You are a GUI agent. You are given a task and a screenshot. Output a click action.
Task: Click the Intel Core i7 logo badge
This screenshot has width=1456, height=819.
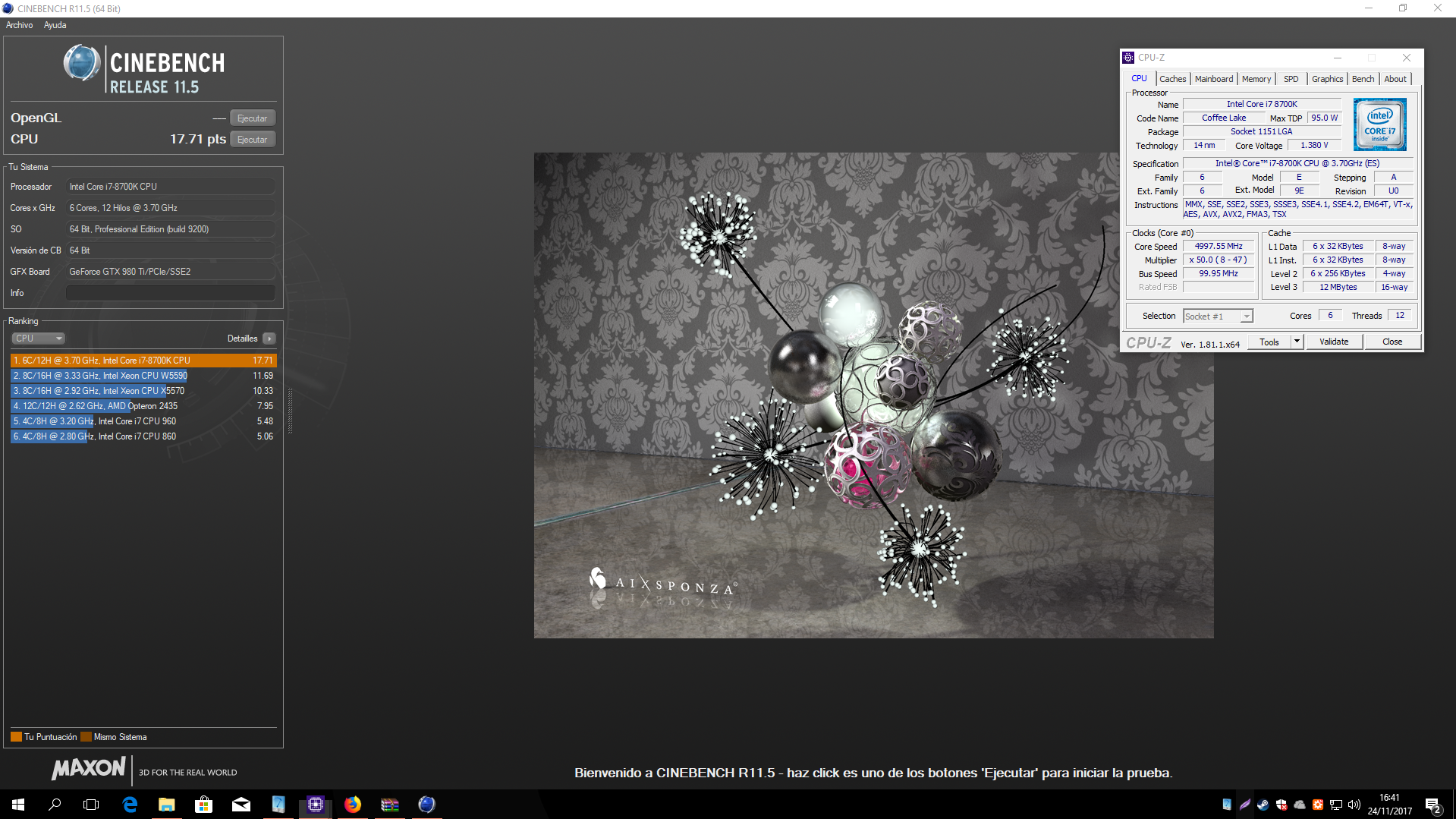(1380, 124)
